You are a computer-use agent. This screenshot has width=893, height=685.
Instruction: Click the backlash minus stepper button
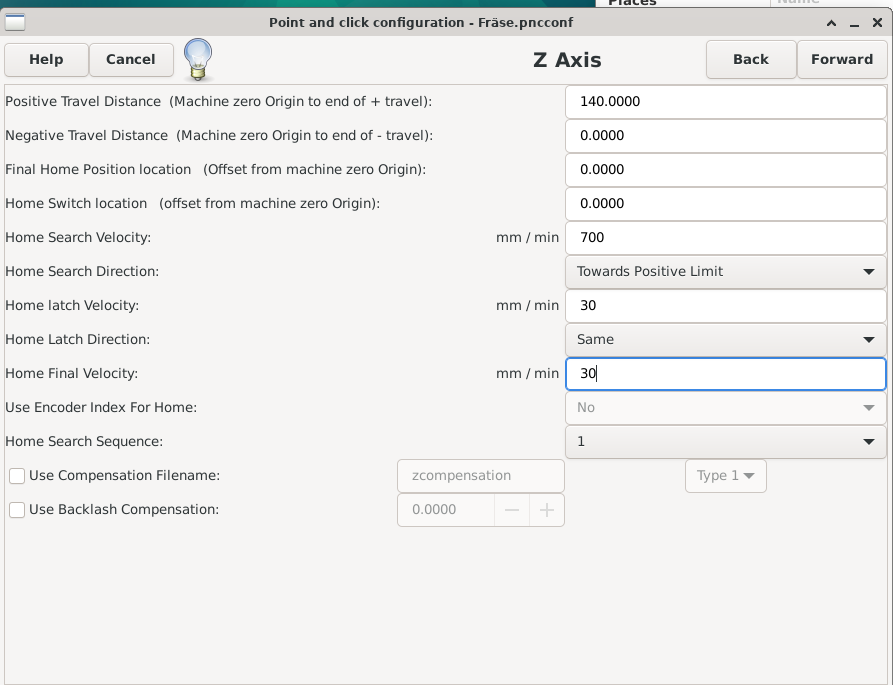(x=512, y=510)
